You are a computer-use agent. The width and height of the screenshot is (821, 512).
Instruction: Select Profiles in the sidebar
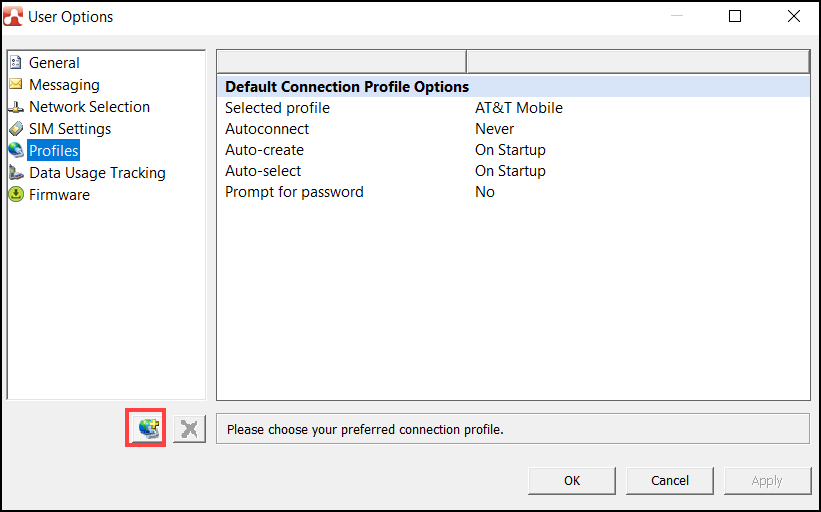[53, 151]
